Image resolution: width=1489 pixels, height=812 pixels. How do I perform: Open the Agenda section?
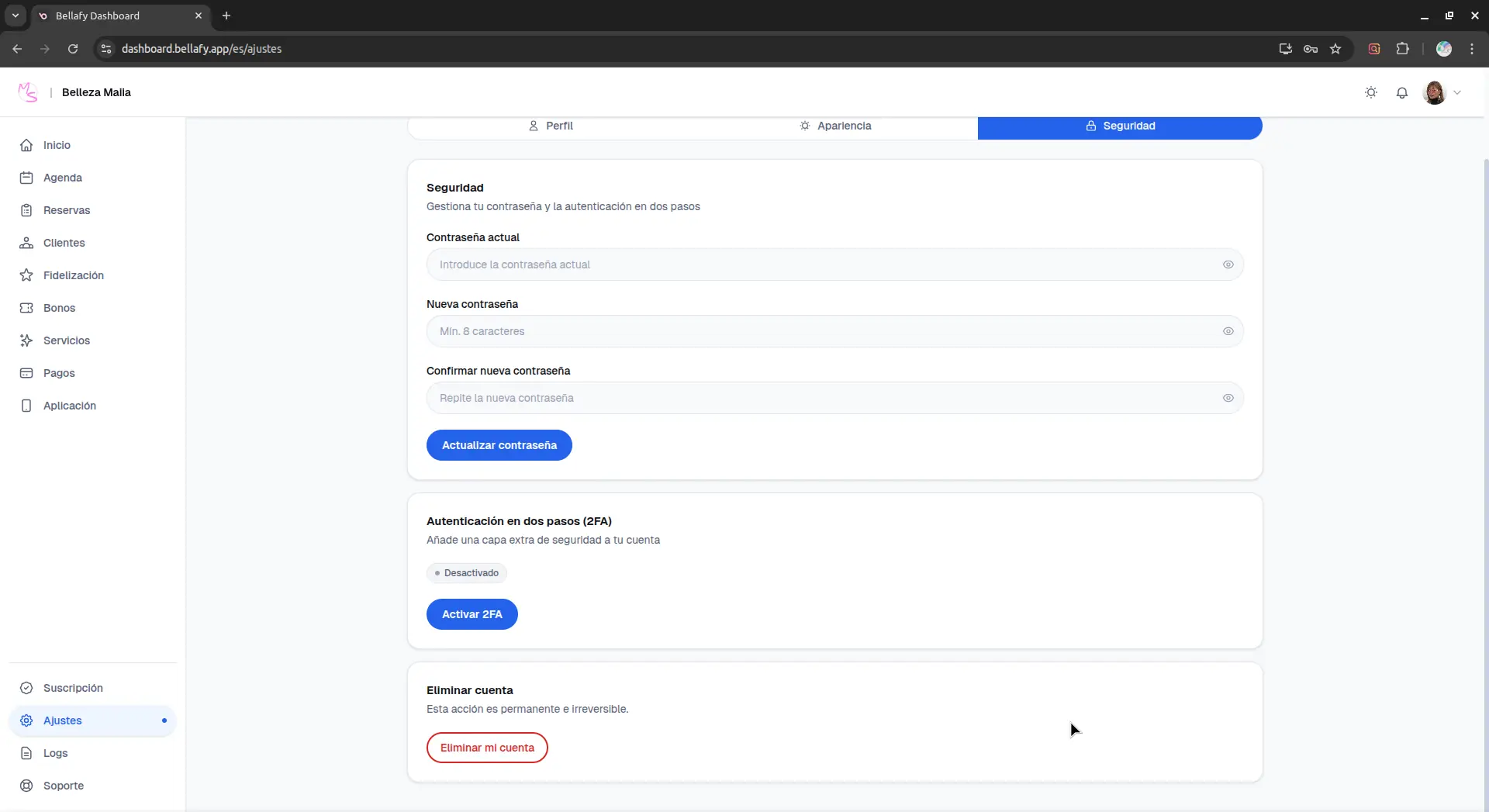click(x=62, y=178)
